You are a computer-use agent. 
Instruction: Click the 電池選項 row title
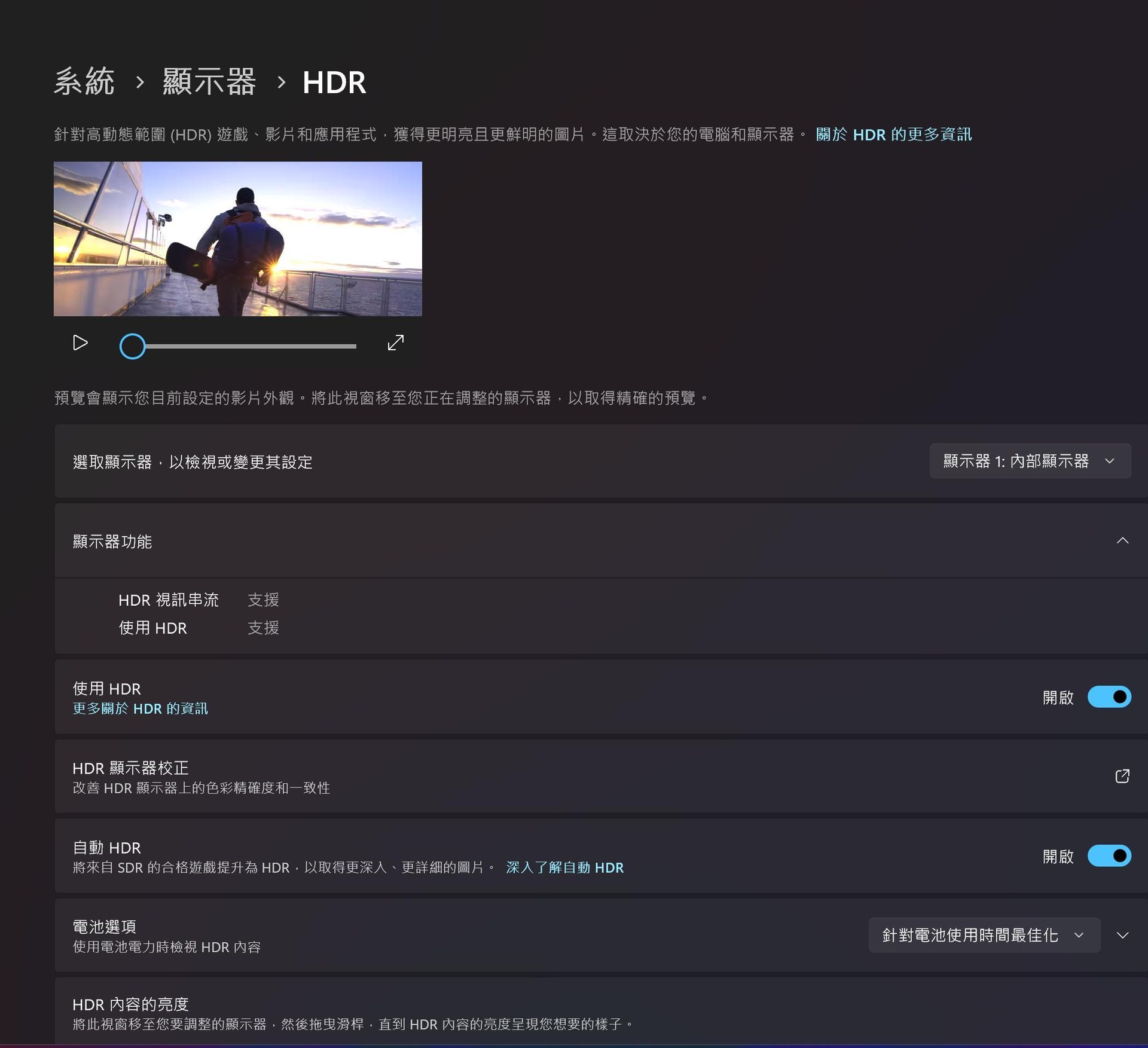(105, 927)
